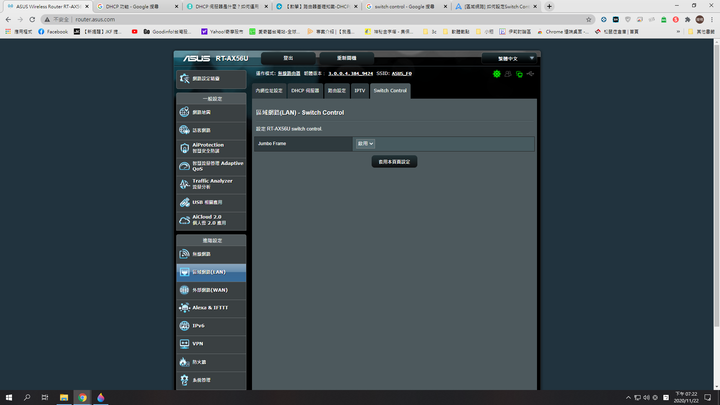Viewport: 720px width, 405px height.
Task: Open the Administration sidebar item
Action: [x=211, y=380]
